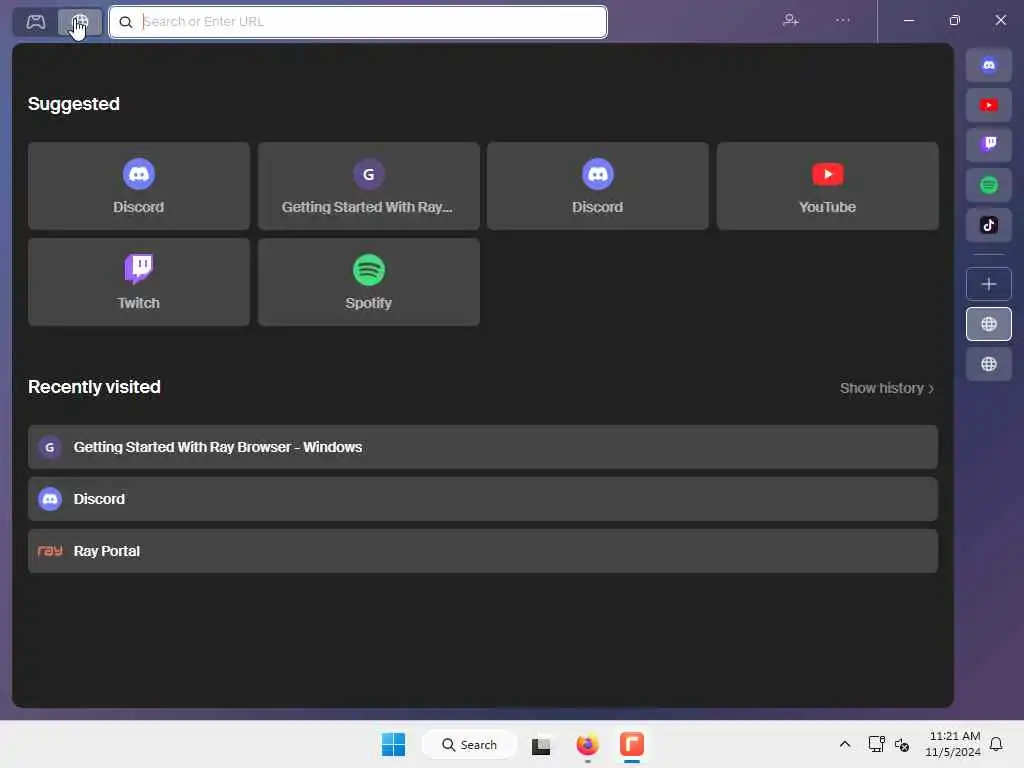Viewport: 1024px width, 768px height.
Task: Open TikTok from the right sidebar
Action: coord(989,225)
